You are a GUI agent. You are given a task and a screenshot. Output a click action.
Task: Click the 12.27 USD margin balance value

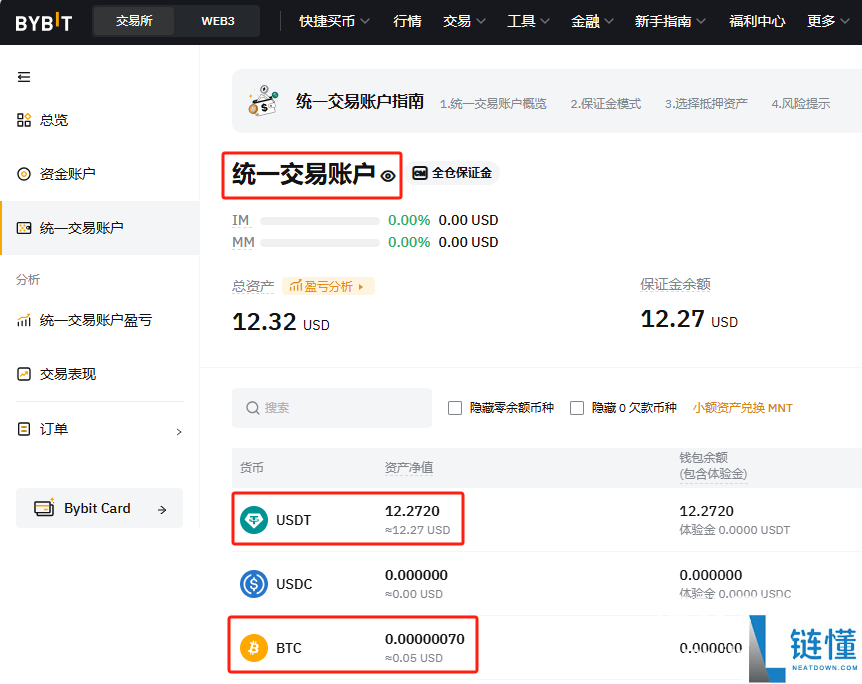pos(689,319)
